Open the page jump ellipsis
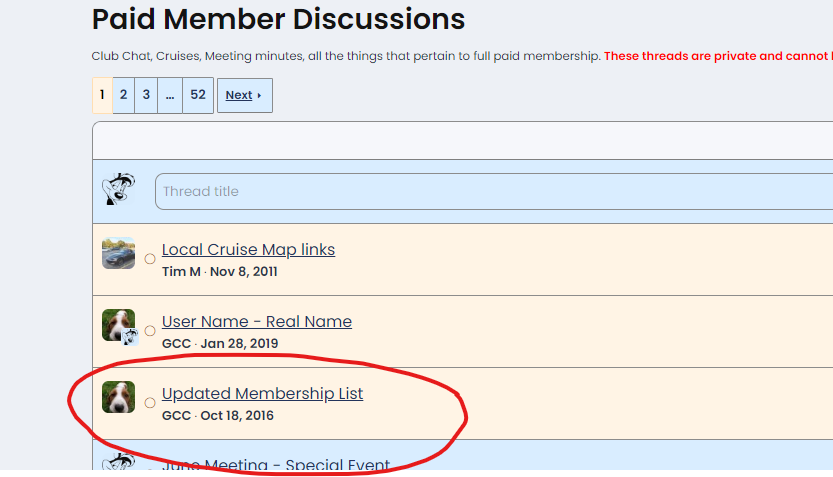Viewport: 833px width, 477px height. point(170,95)
